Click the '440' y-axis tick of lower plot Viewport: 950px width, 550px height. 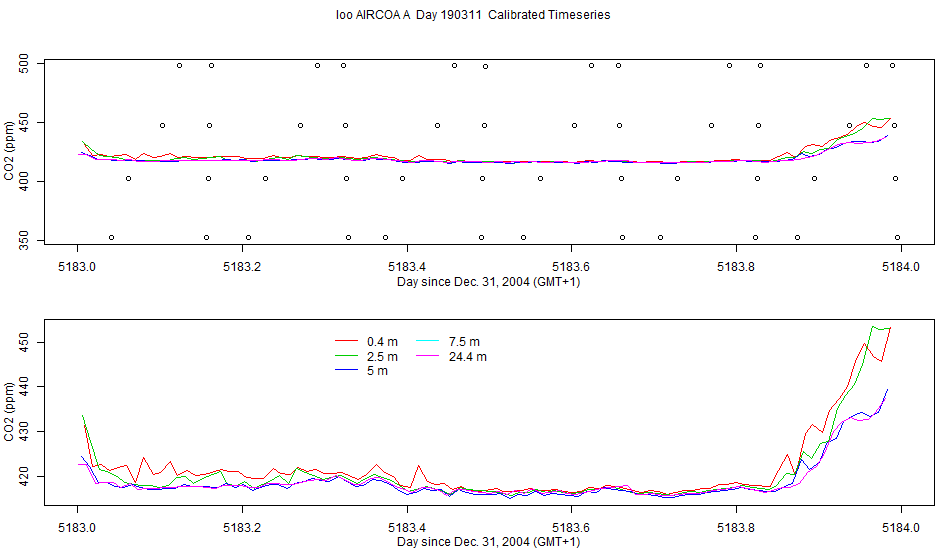pos(24,387)
